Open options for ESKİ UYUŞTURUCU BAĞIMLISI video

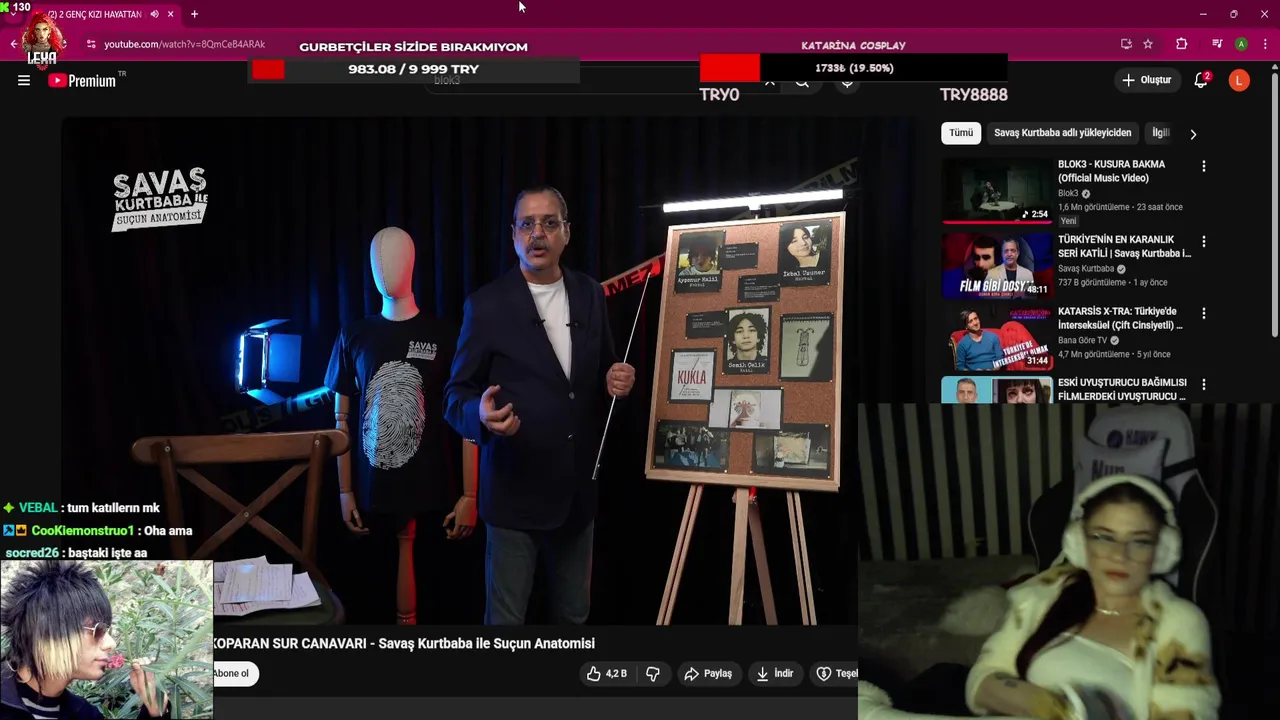pyautogui.click(x=1204, y=384)
